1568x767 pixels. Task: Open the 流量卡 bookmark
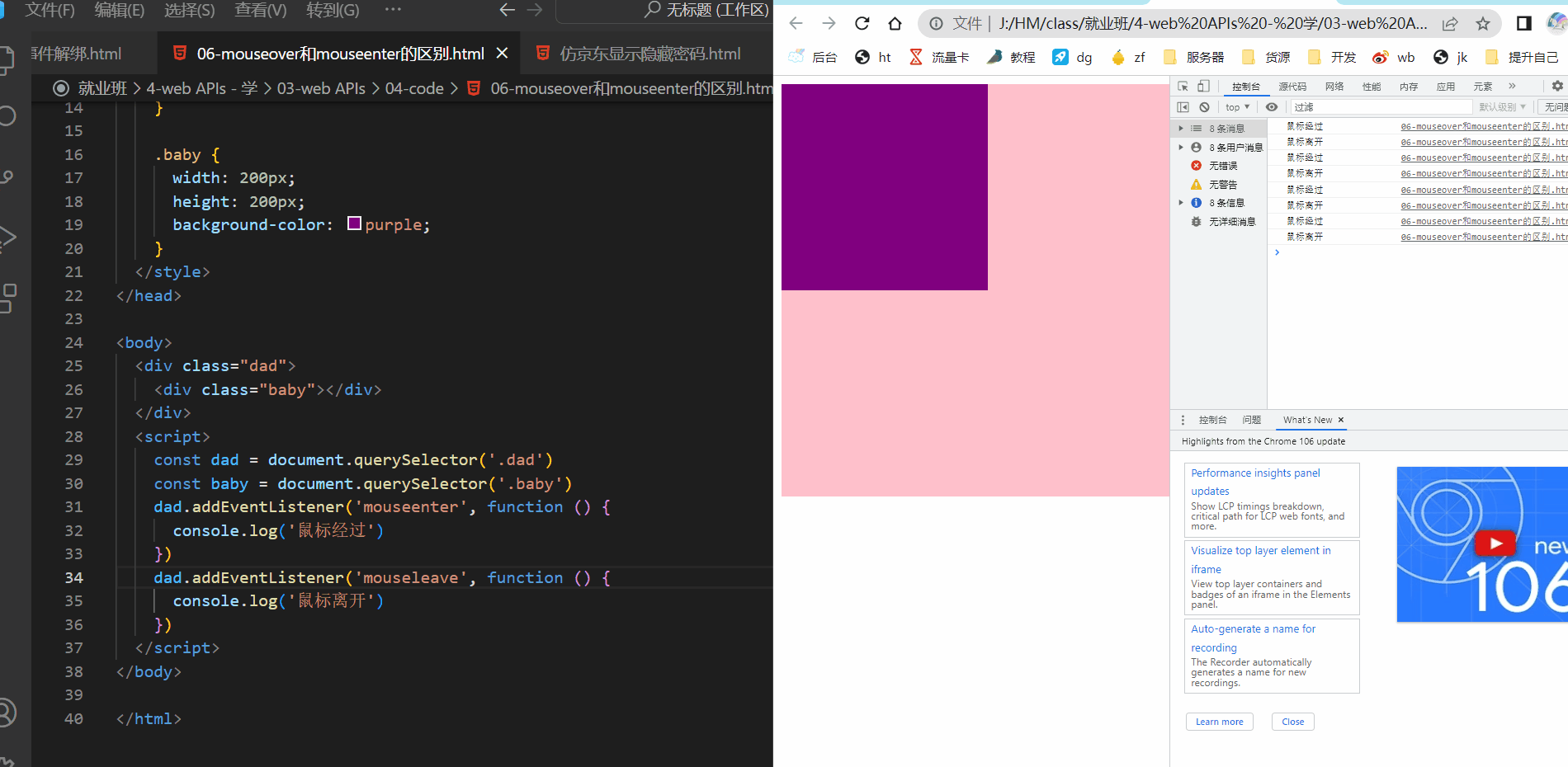pyautogui.click(x=939, y=57)
